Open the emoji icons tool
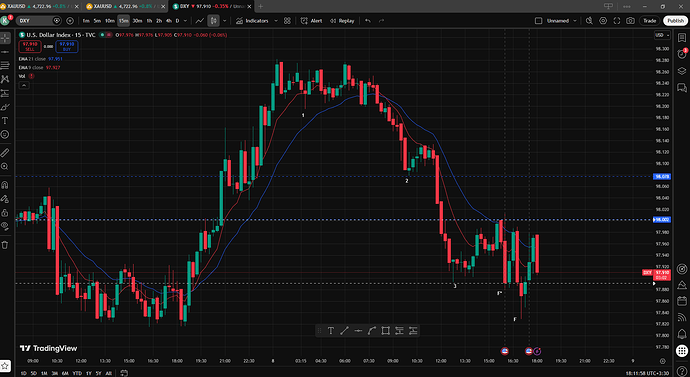690x377 pixels. 5,134
